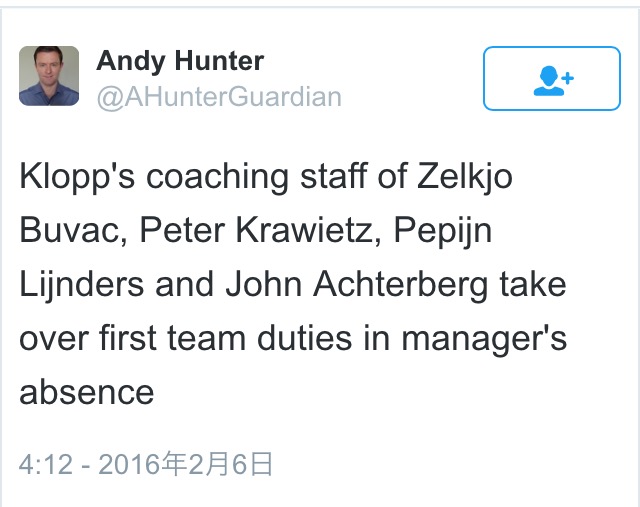640x507 pixels.
Task: Click the Andy Hunter display name
Action: [x=180, y=61]
